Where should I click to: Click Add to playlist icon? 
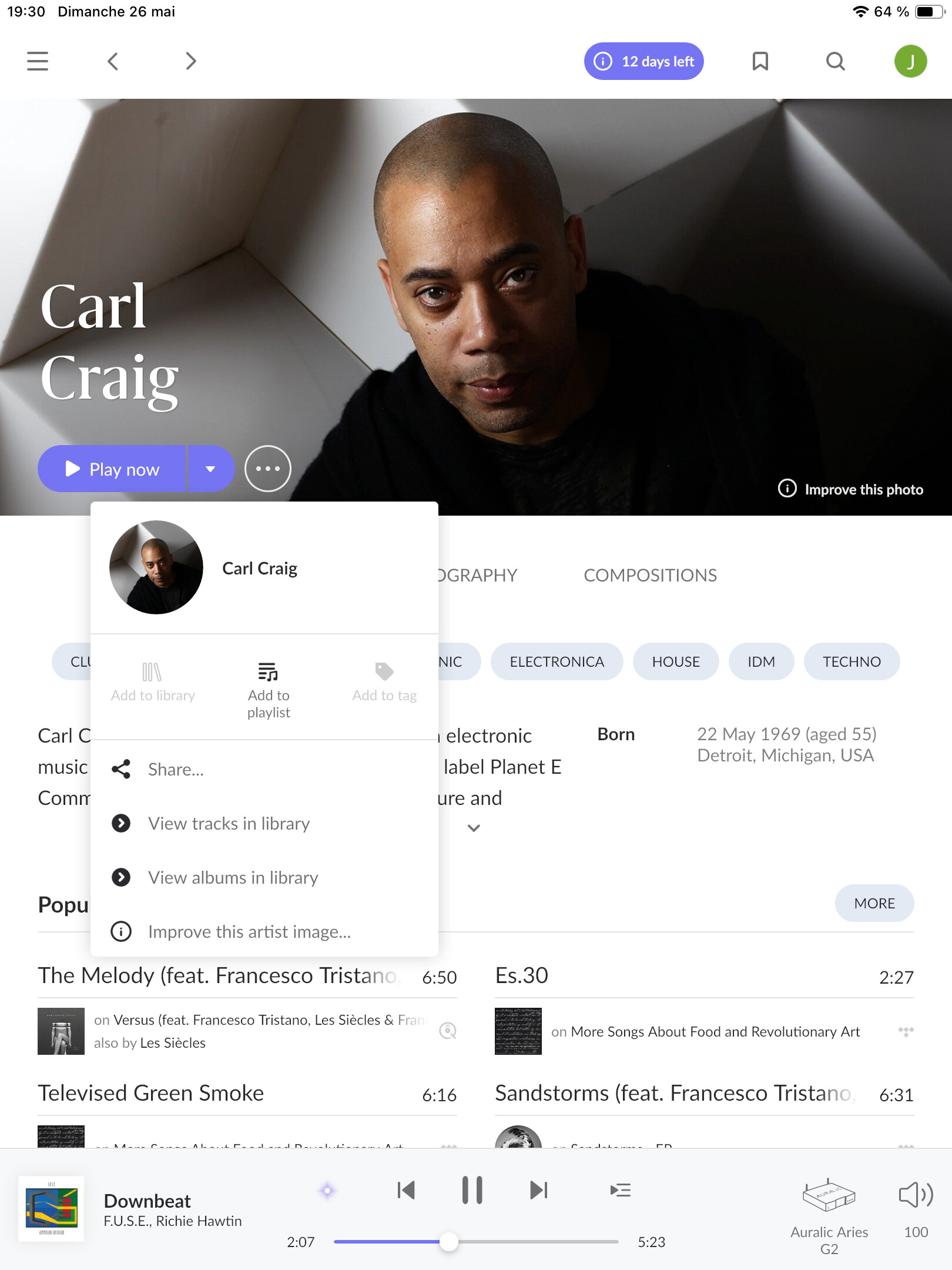(268, 671)
